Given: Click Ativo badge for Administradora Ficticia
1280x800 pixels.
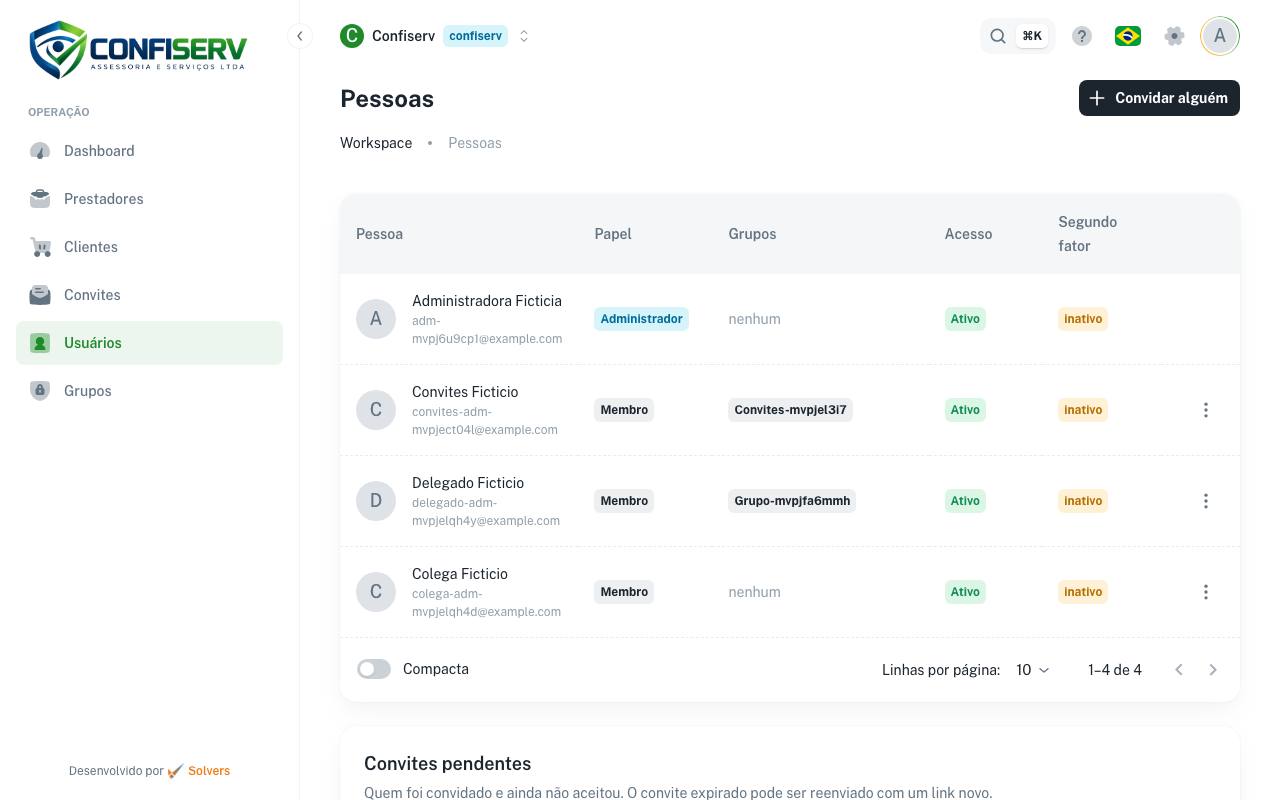Looking at the screenshot, I should click(965, 319).
